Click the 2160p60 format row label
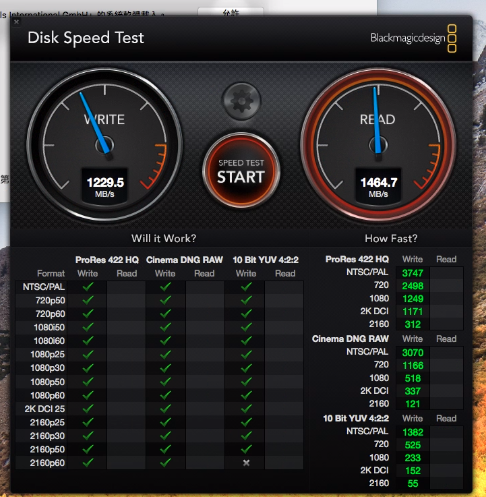This screenshot has width=486, height=497. [47, 463]
